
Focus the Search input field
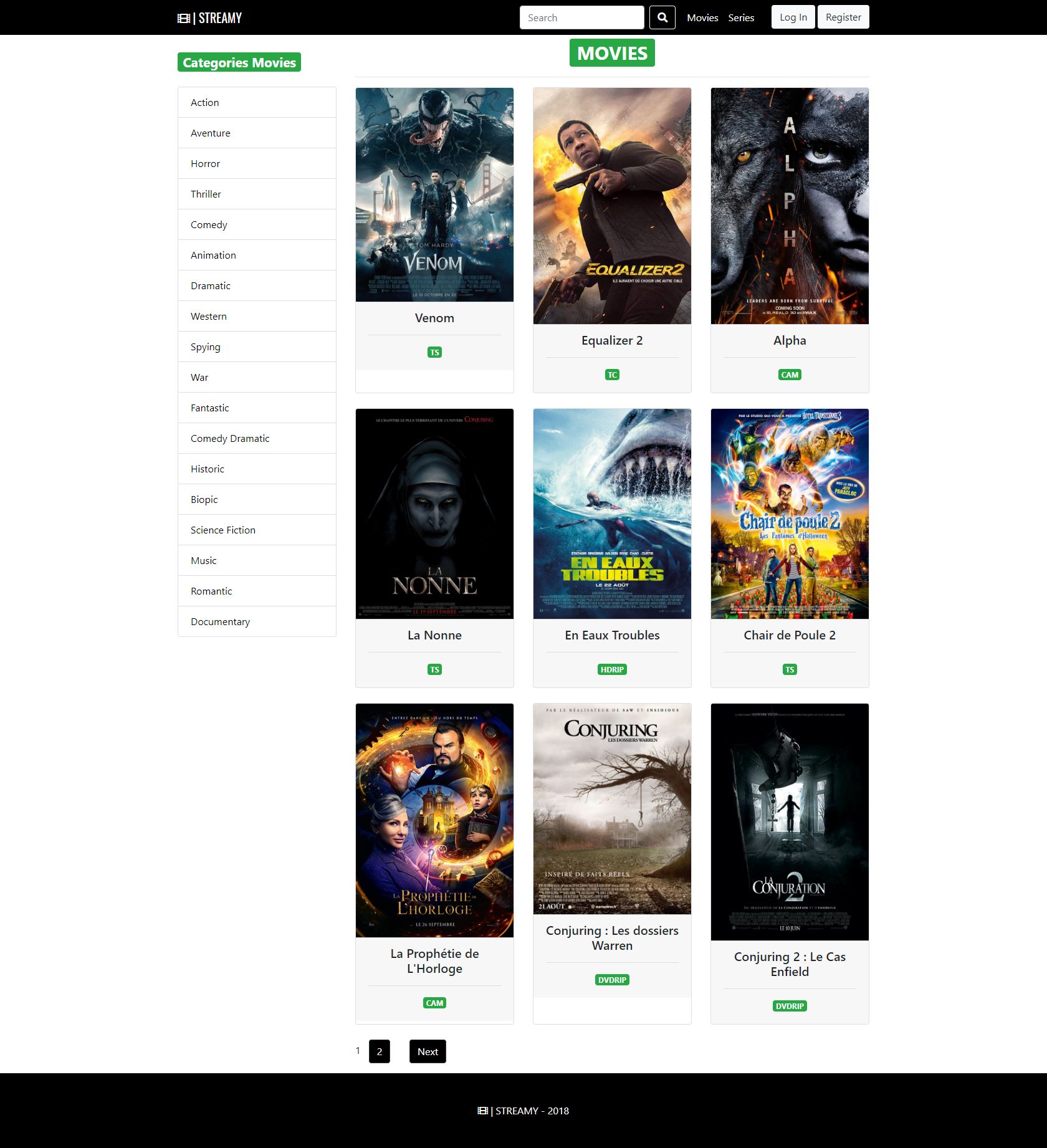[x=582, y=17]
